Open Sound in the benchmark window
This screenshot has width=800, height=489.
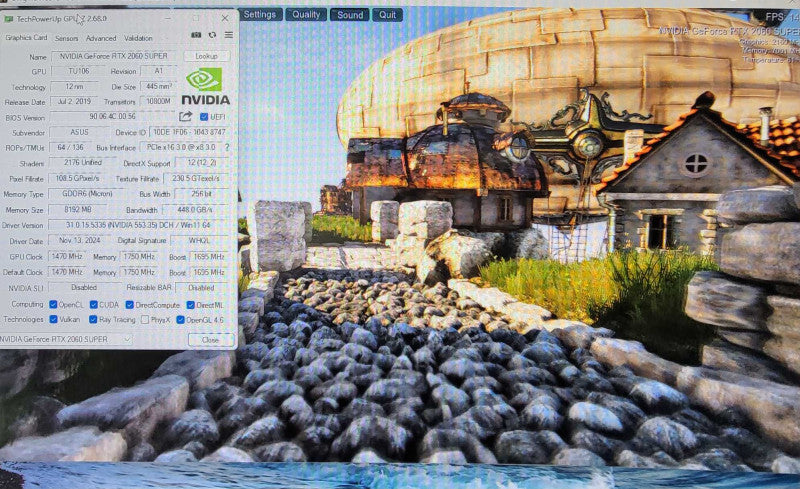(x=350, y=15)
